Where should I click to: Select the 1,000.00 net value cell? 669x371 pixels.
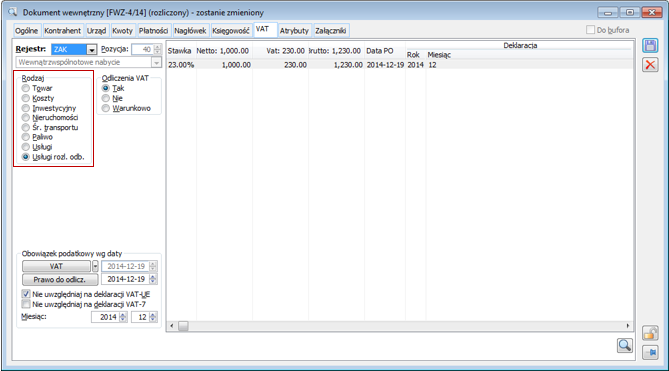[x=224, y=65]
